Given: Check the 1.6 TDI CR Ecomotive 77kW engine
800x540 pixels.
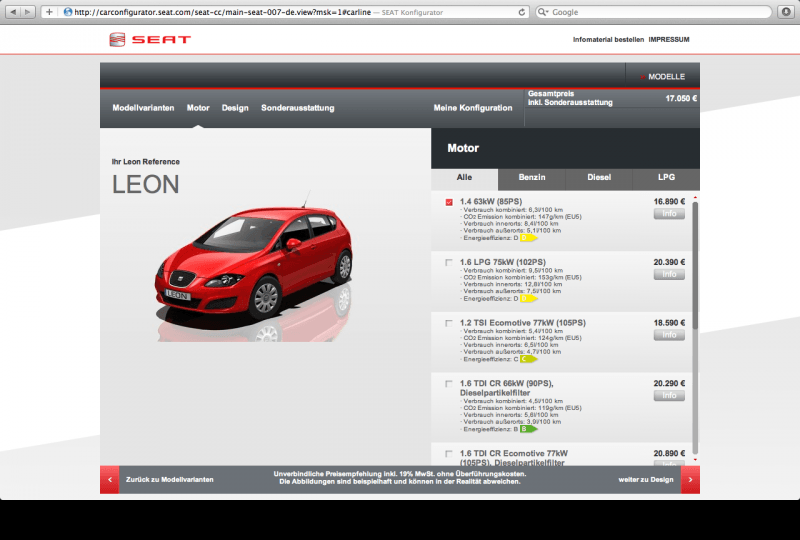Looking at the screenshot, I should (449, 454).
